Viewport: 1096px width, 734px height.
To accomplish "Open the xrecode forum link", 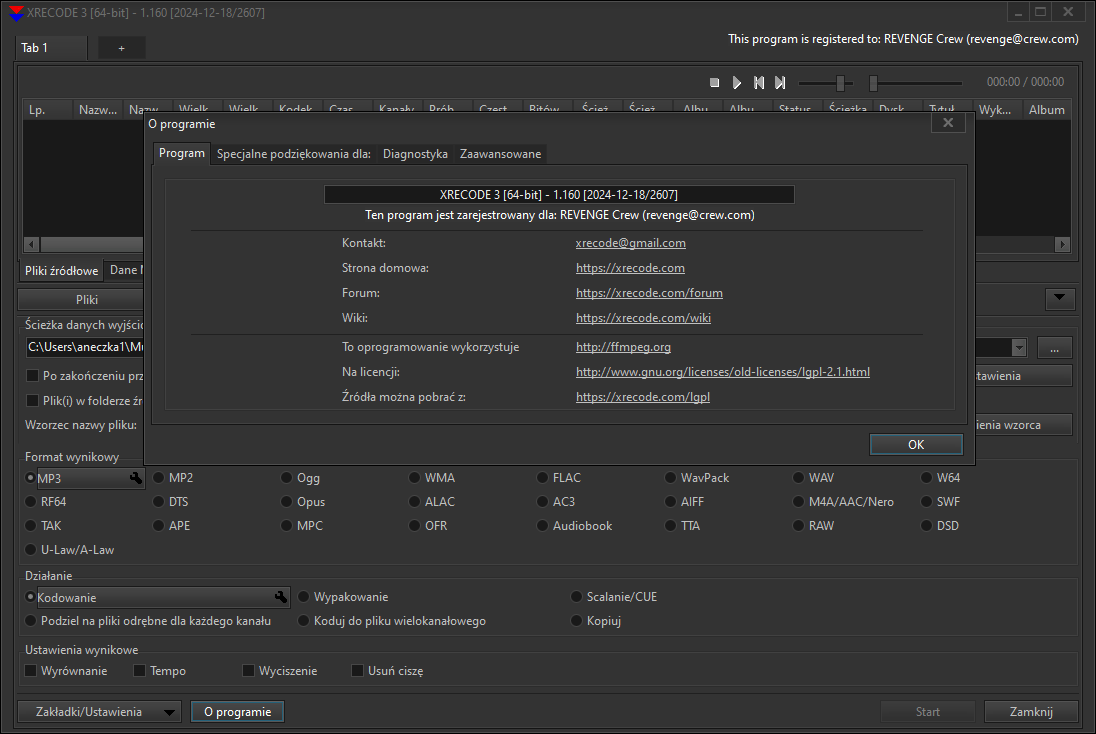I will pyautogui.click(x=649, y=293).
